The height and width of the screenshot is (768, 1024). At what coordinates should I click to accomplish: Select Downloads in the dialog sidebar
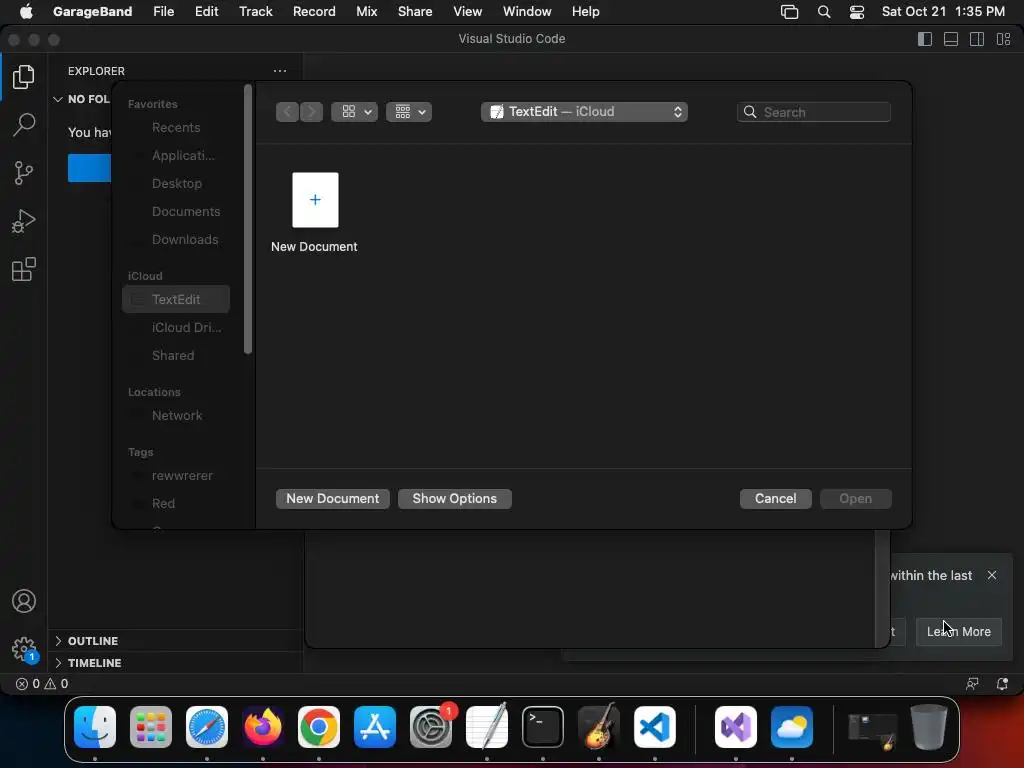coord(176,240)
